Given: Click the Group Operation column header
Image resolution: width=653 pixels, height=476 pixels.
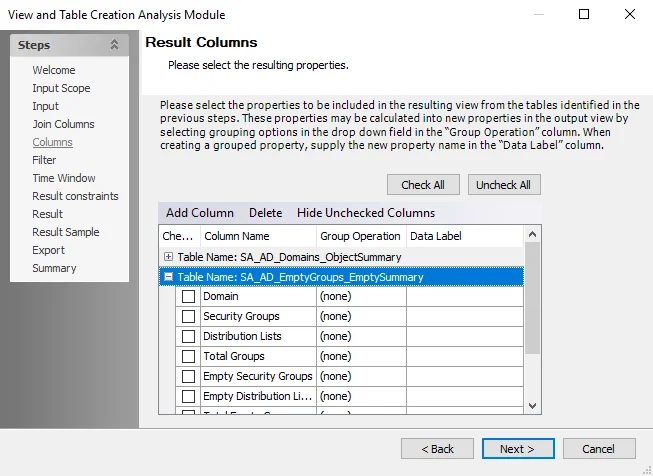Looking at the screenshot, I should click(x=361, y=236).
